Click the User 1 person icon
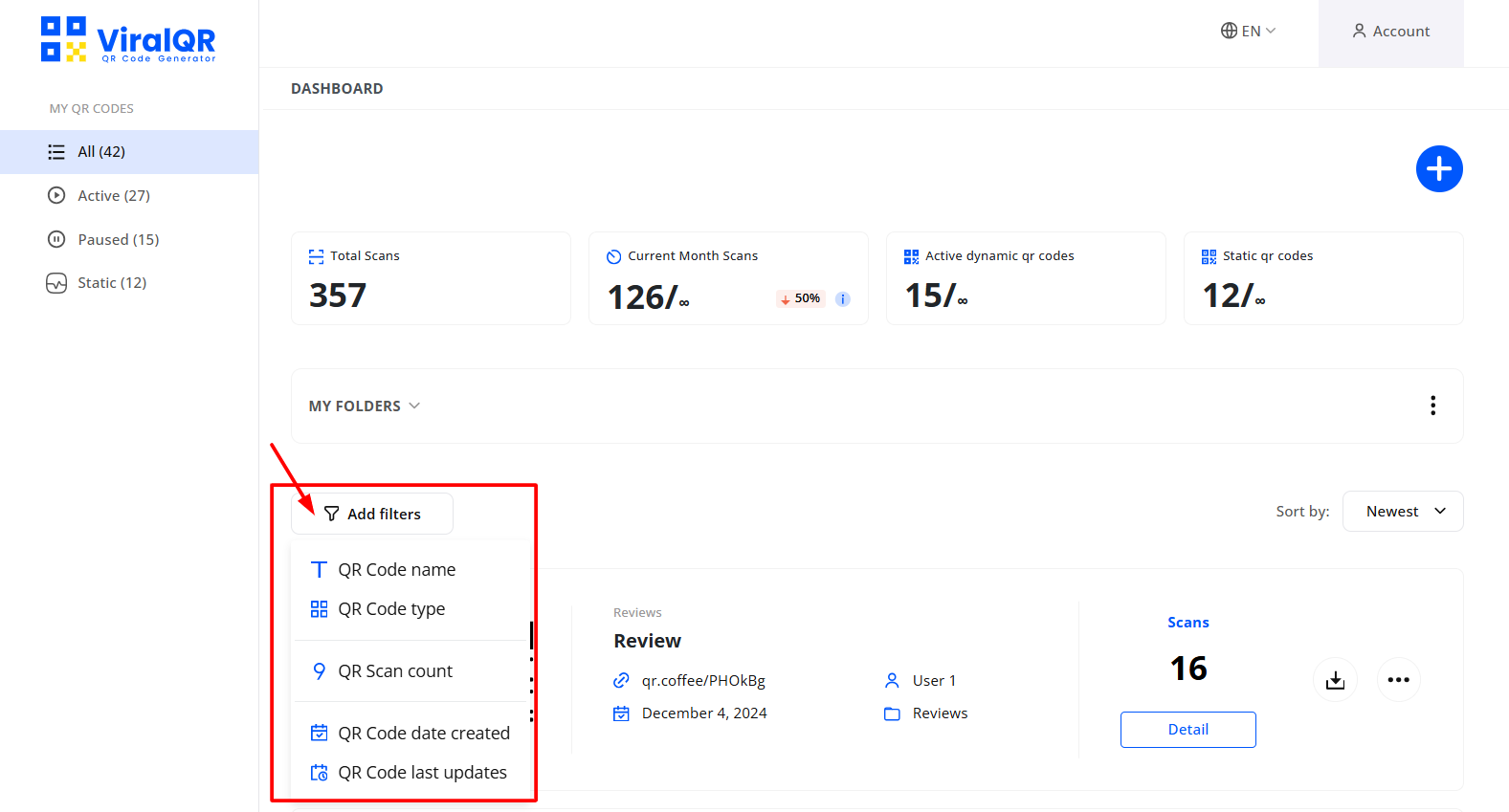Image resolution: width=1509 pixels, height=812 pixels. 893,681
